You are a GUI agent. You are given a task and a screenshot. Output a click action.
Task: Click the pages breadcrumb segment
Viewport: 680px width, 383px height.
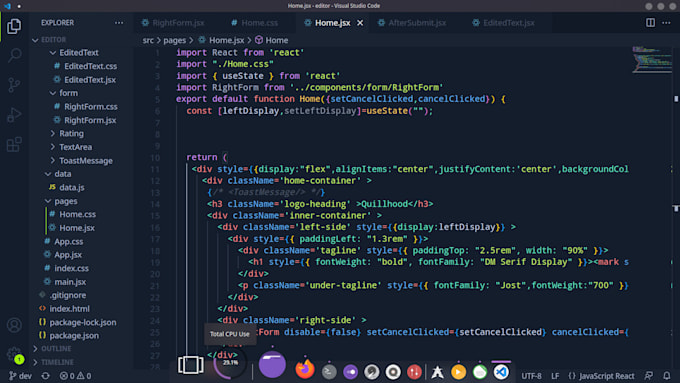point(174,40)
